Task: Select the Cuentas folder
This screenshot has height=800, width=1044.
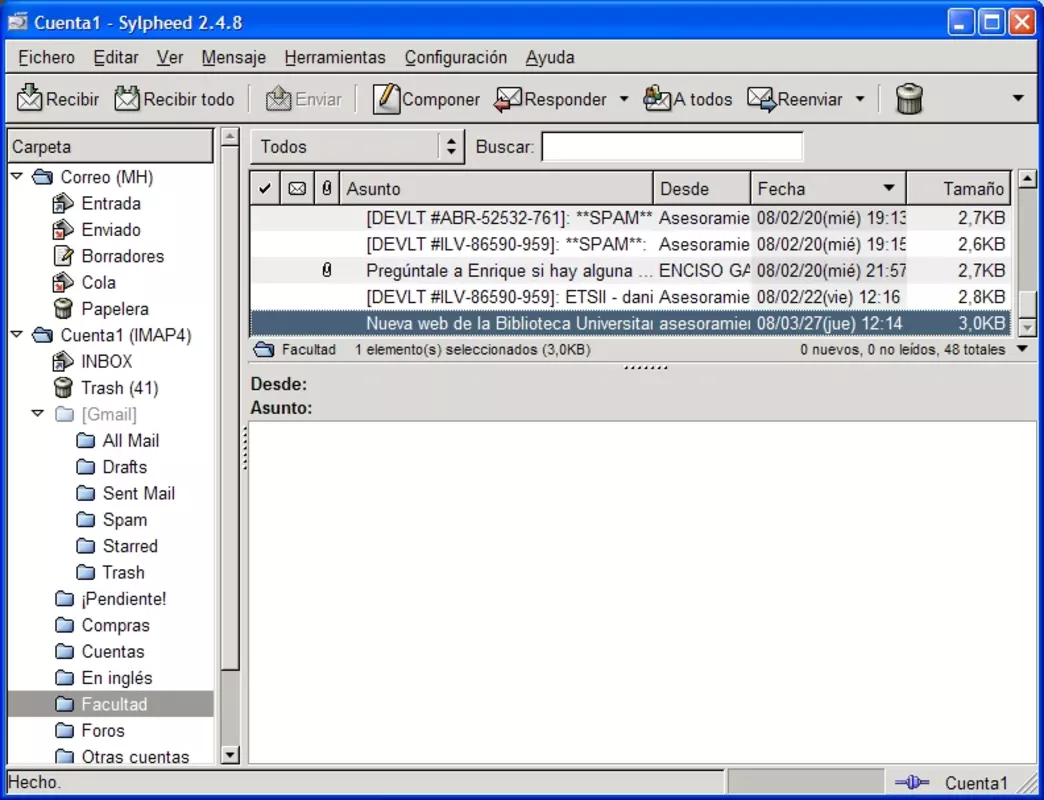Action: pos(100,652)
